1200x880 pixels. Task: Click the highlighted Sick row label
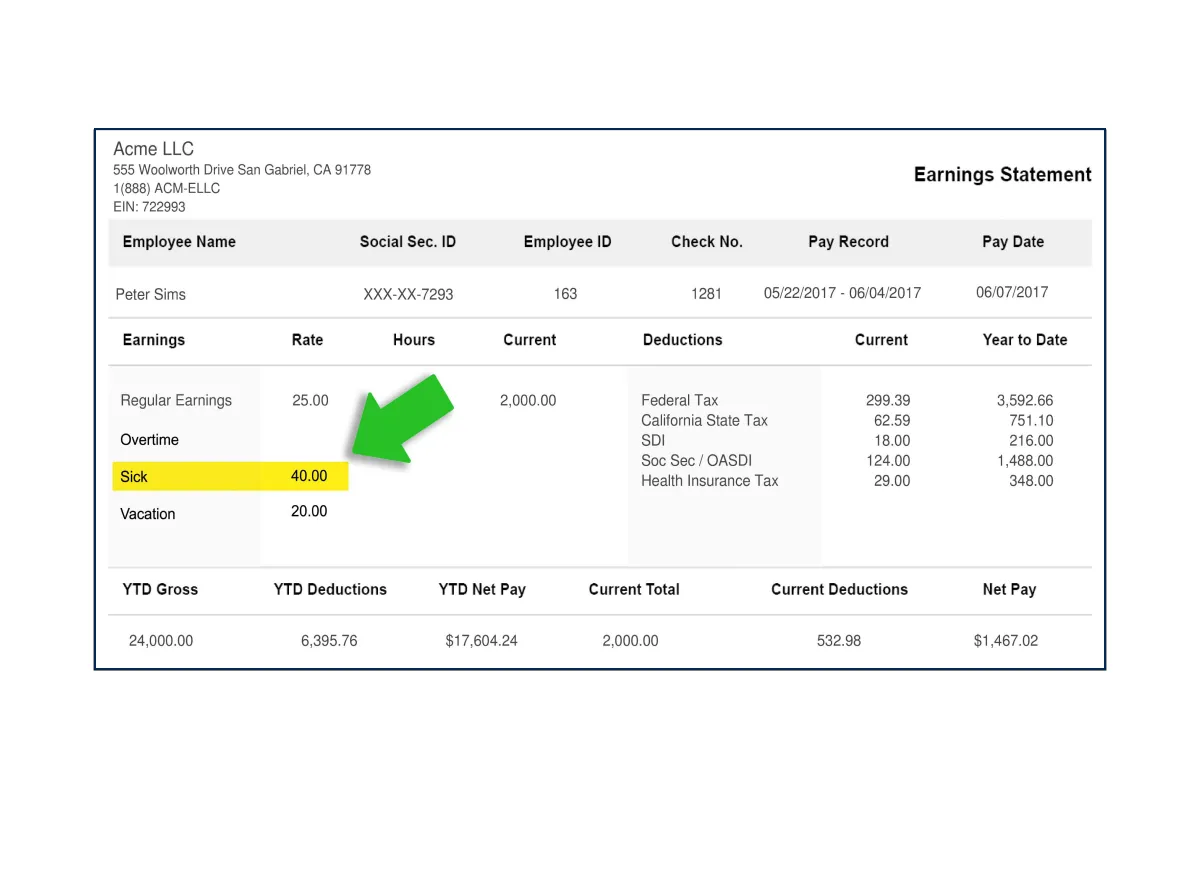(134, 477)
